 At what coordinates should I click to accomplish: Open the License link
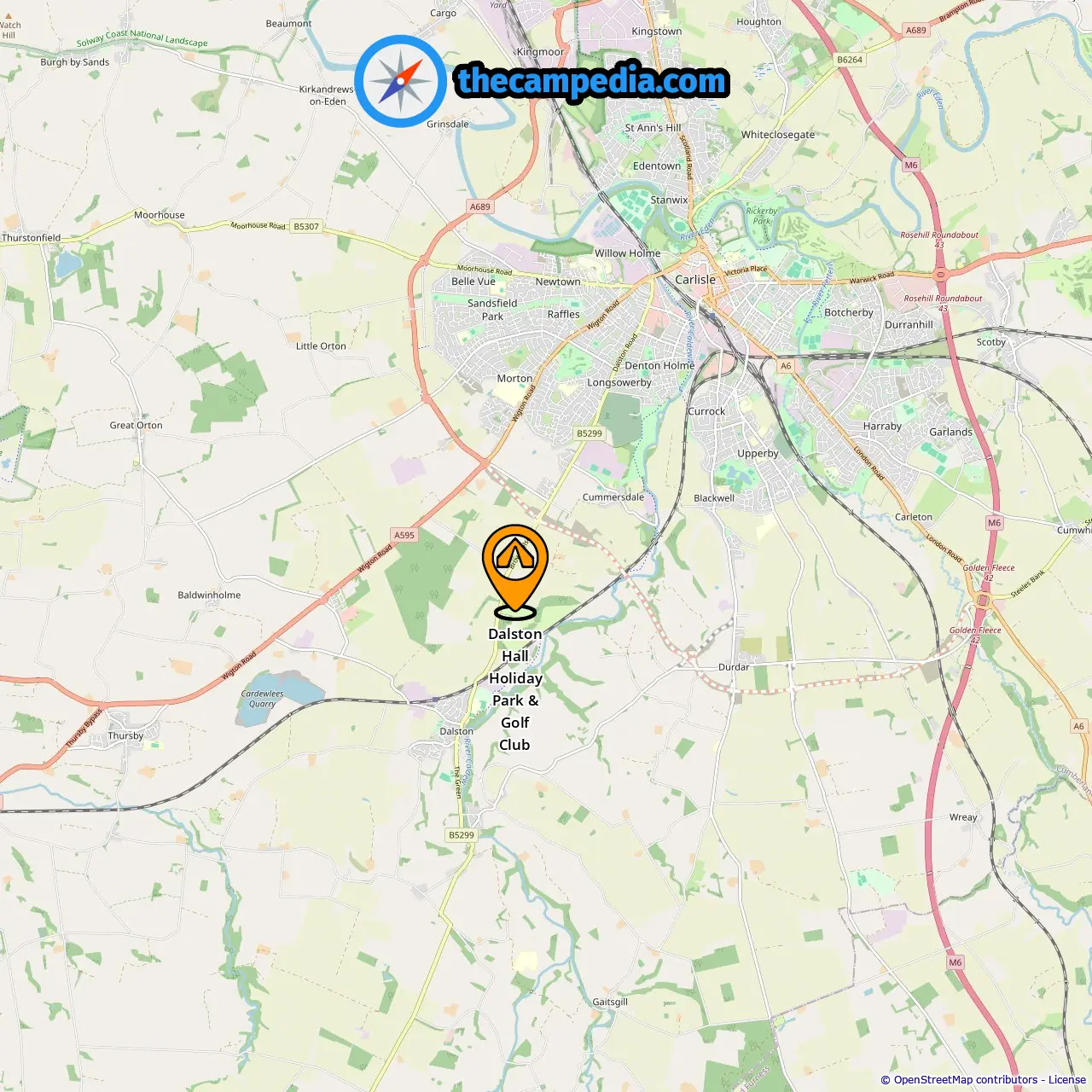tap(1067, 1080)
